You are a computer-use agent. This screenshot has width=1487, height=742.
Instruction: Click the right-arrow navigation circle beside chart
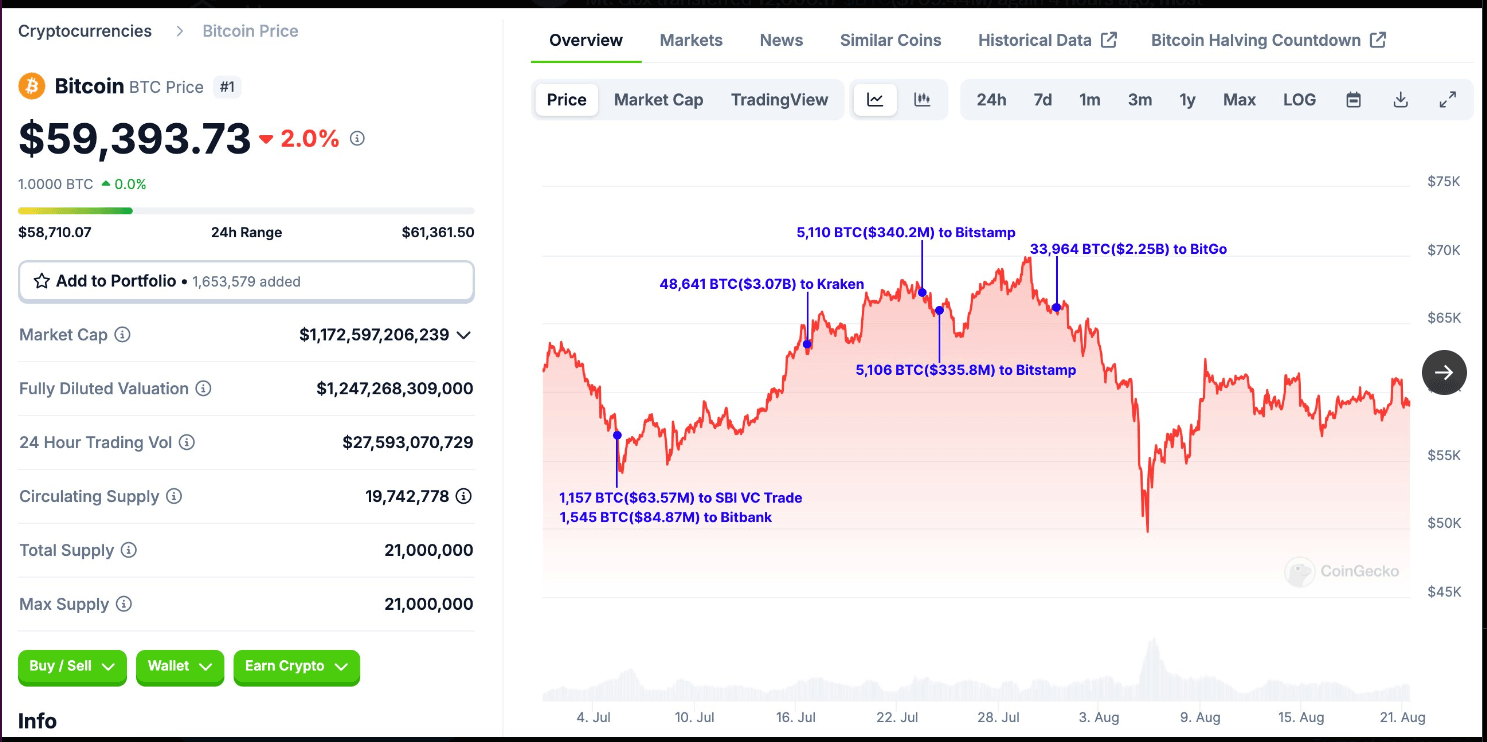coord(1444,372)
